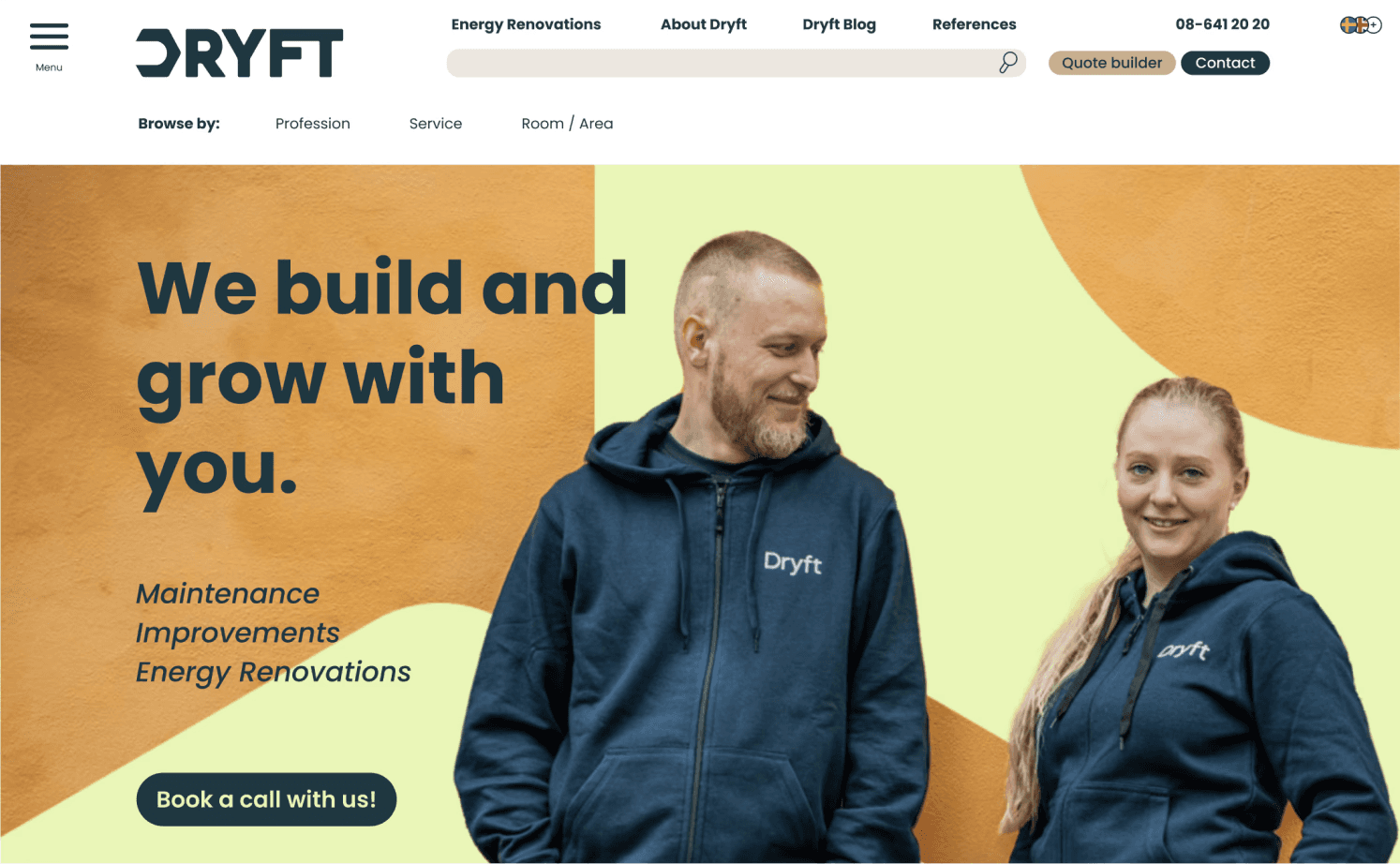Click the Dryft logo
This screenshot has height=864, width=1400.
click(240, 52)
